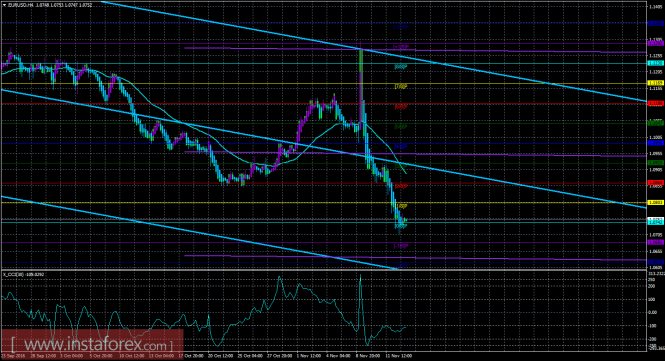
Task: Select the 11 Nov 12:00 time axis label
Action: point(398,356)
